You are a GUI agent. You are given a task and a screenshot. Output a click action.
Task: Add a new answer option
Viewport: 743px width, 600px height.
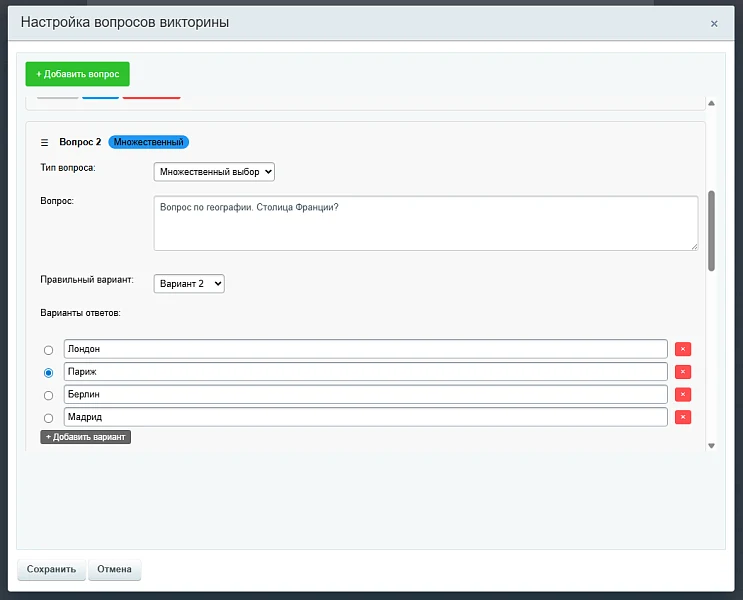85,437
